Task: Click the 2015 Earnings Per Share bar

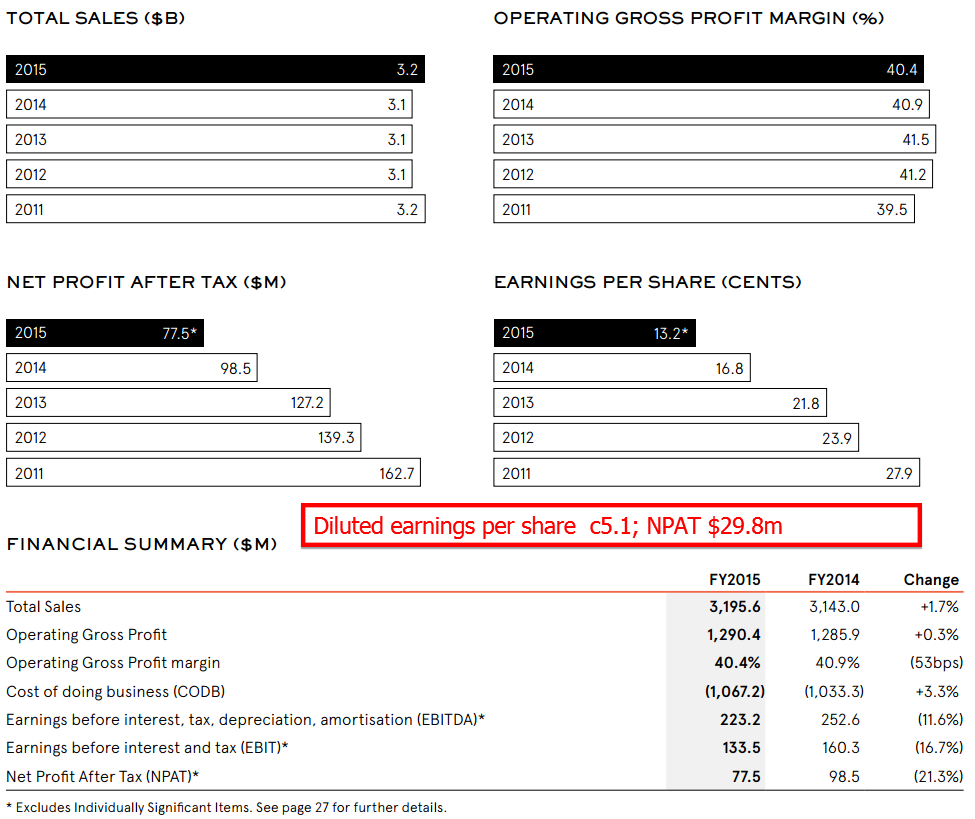Action: (x=596, y=333)
